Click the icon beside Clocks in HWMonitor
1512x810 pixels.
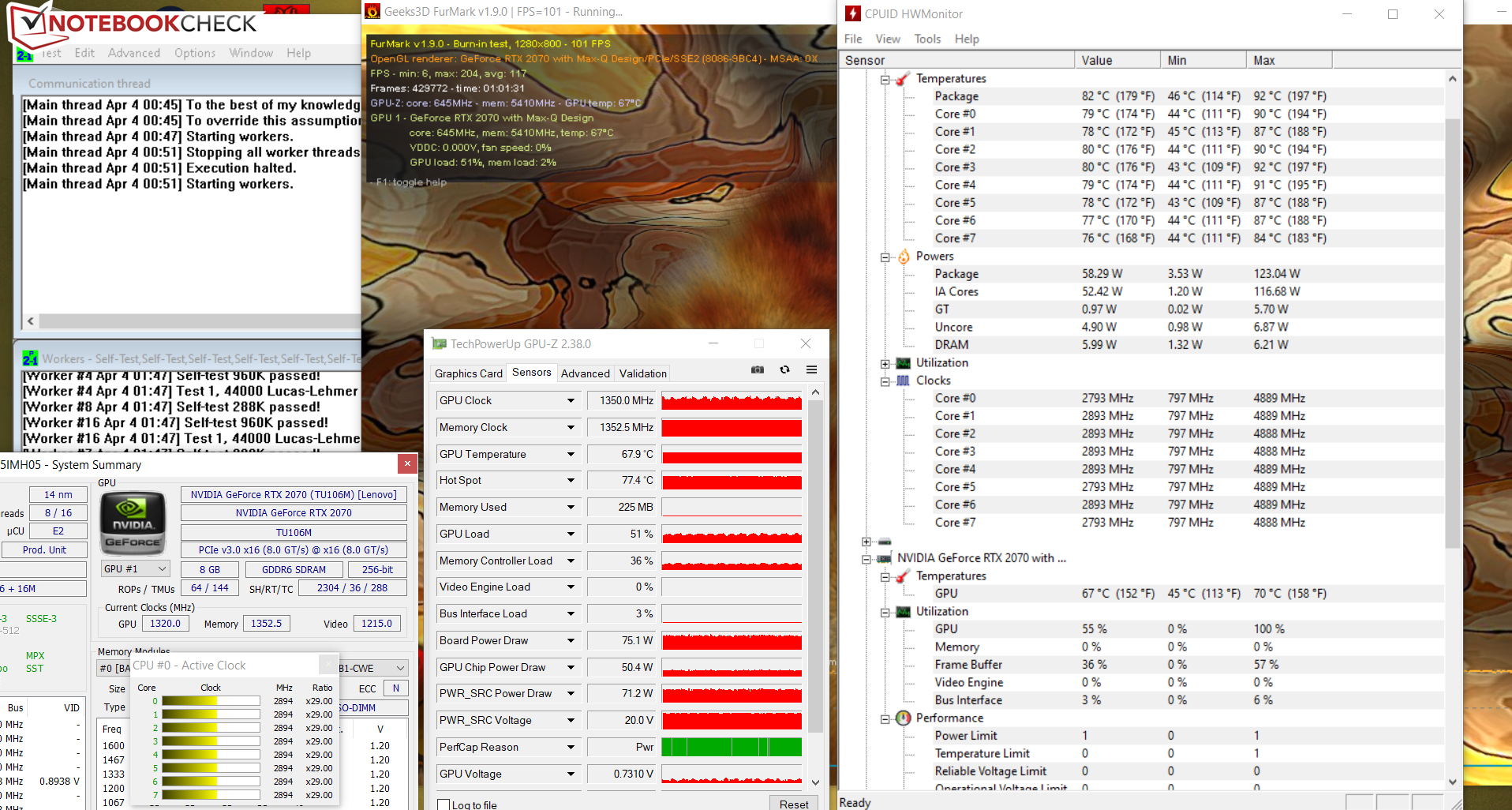(904, 381)
